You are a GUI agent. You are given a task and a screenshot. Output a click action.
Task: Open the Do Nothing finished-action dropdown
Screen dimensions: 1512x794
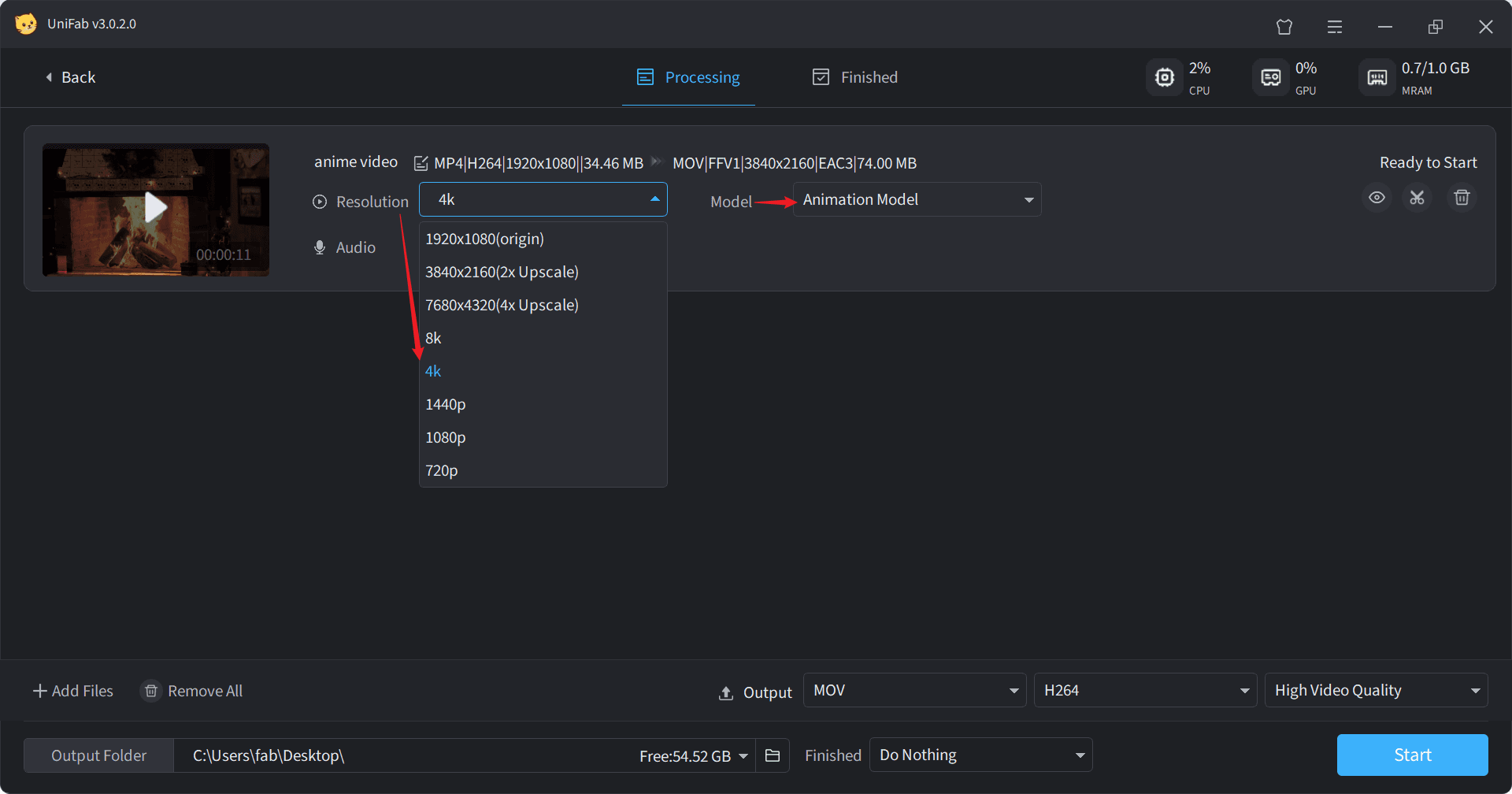981,755
